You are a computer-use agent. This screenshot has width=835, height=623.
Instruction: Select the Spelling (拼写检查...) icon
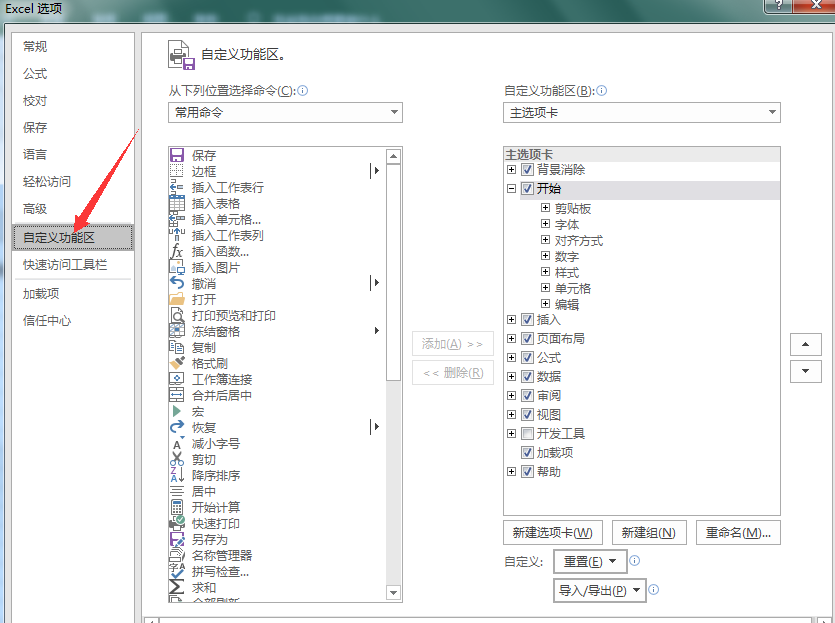pos(177,571)
